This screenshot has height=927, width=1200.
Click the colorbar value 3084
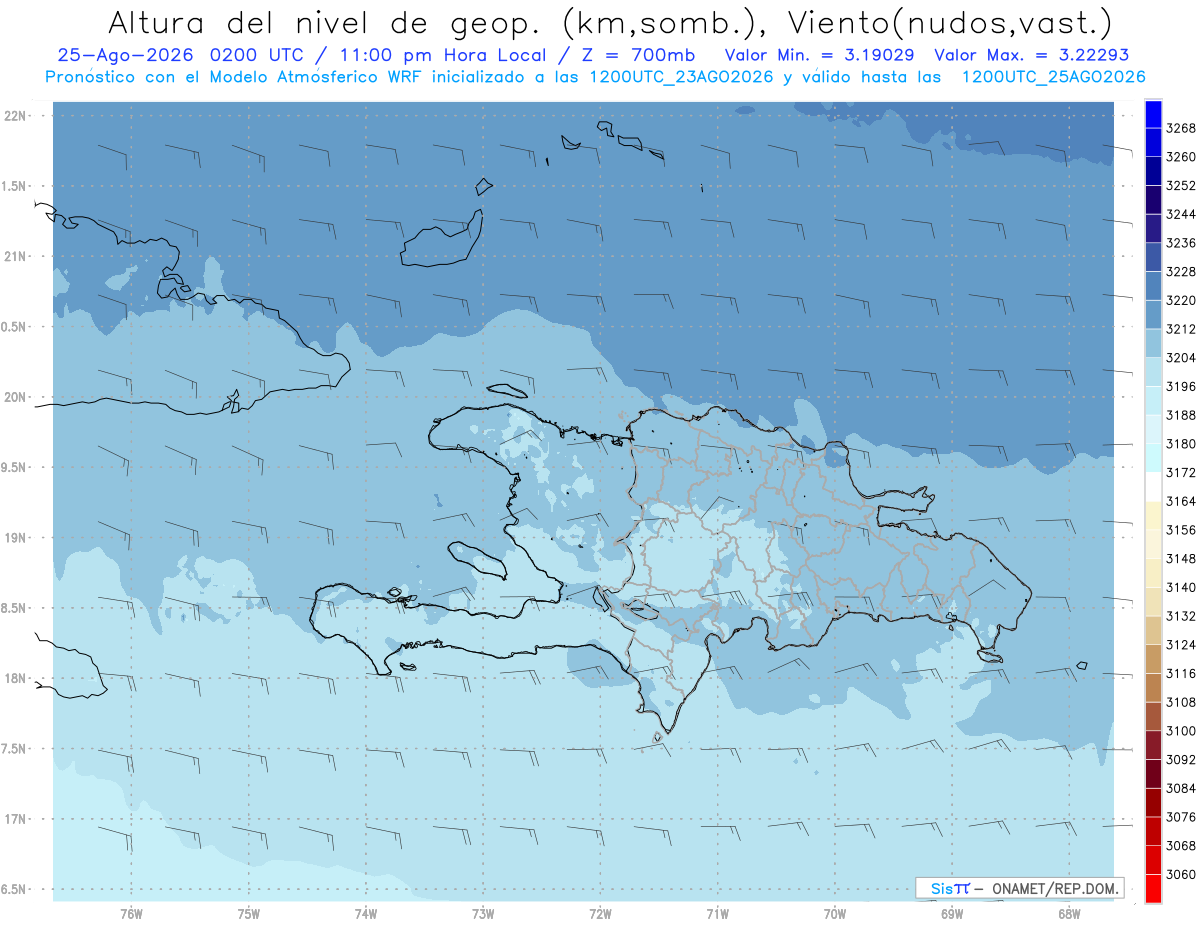click(1181, 788)
